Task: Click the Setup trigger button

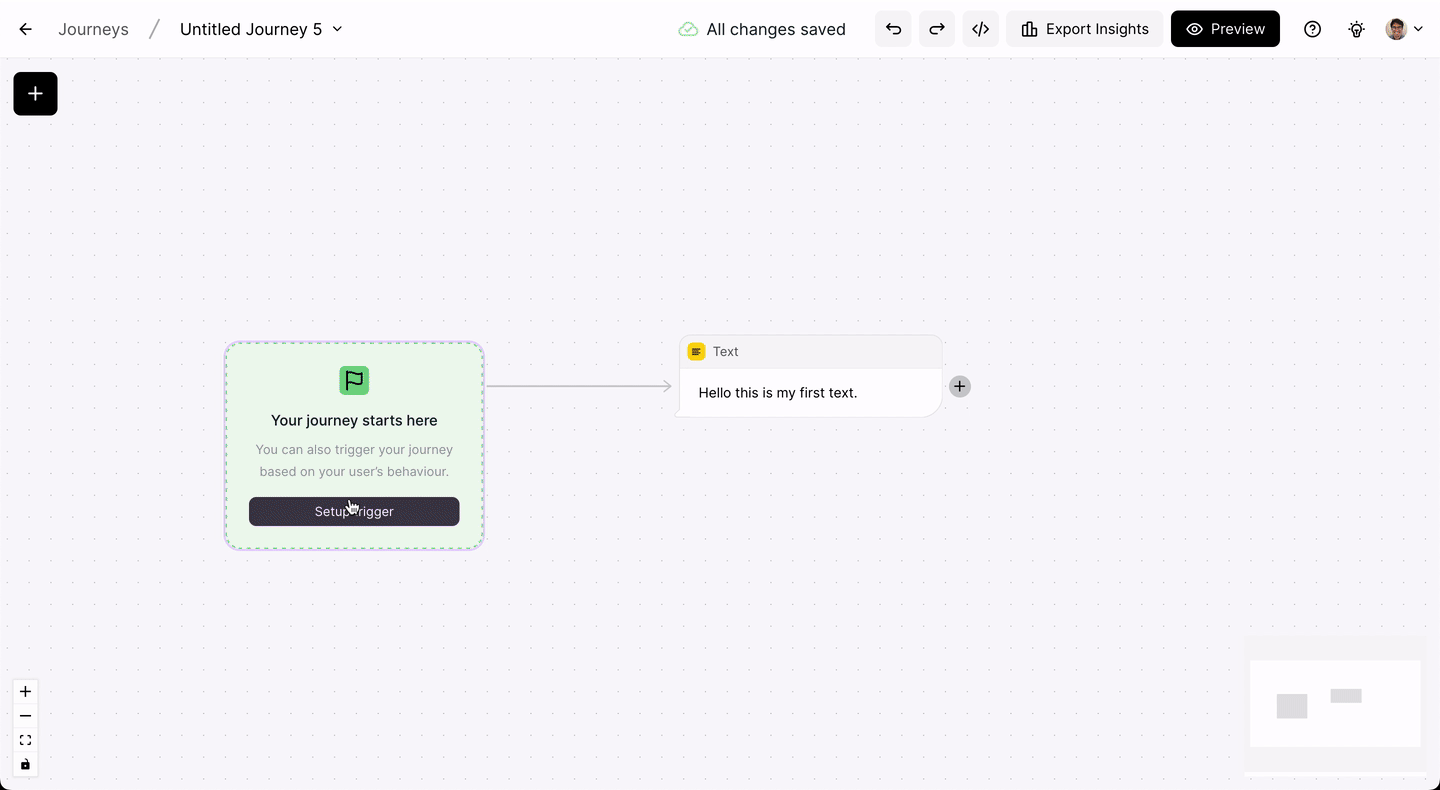Action: click(354, 511)
